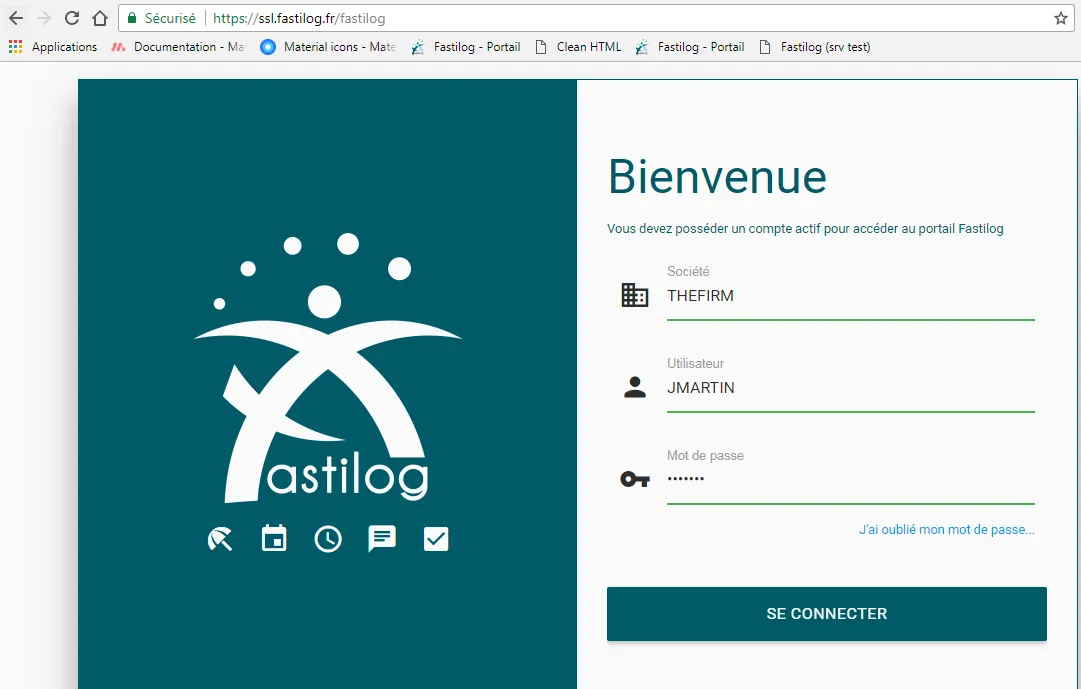This screenshot has height=689, width=1081.
Task: Click the SE CONNECTER button
Action: point(827,614)
